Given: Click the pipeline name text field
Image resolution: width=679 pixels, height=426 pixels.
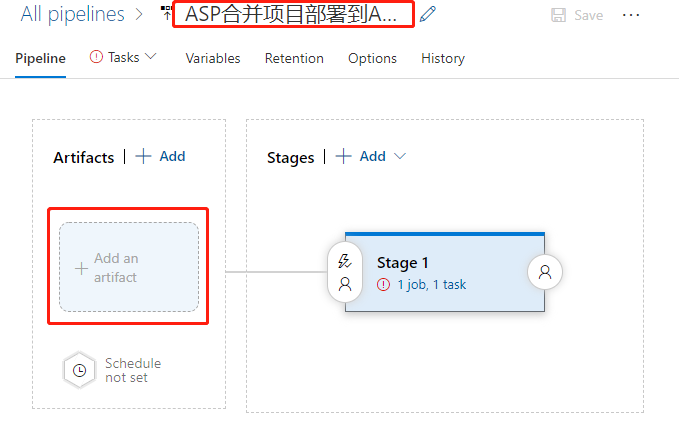Looking at the screenshot, I should pyautogui.click(x=290, y=15).
